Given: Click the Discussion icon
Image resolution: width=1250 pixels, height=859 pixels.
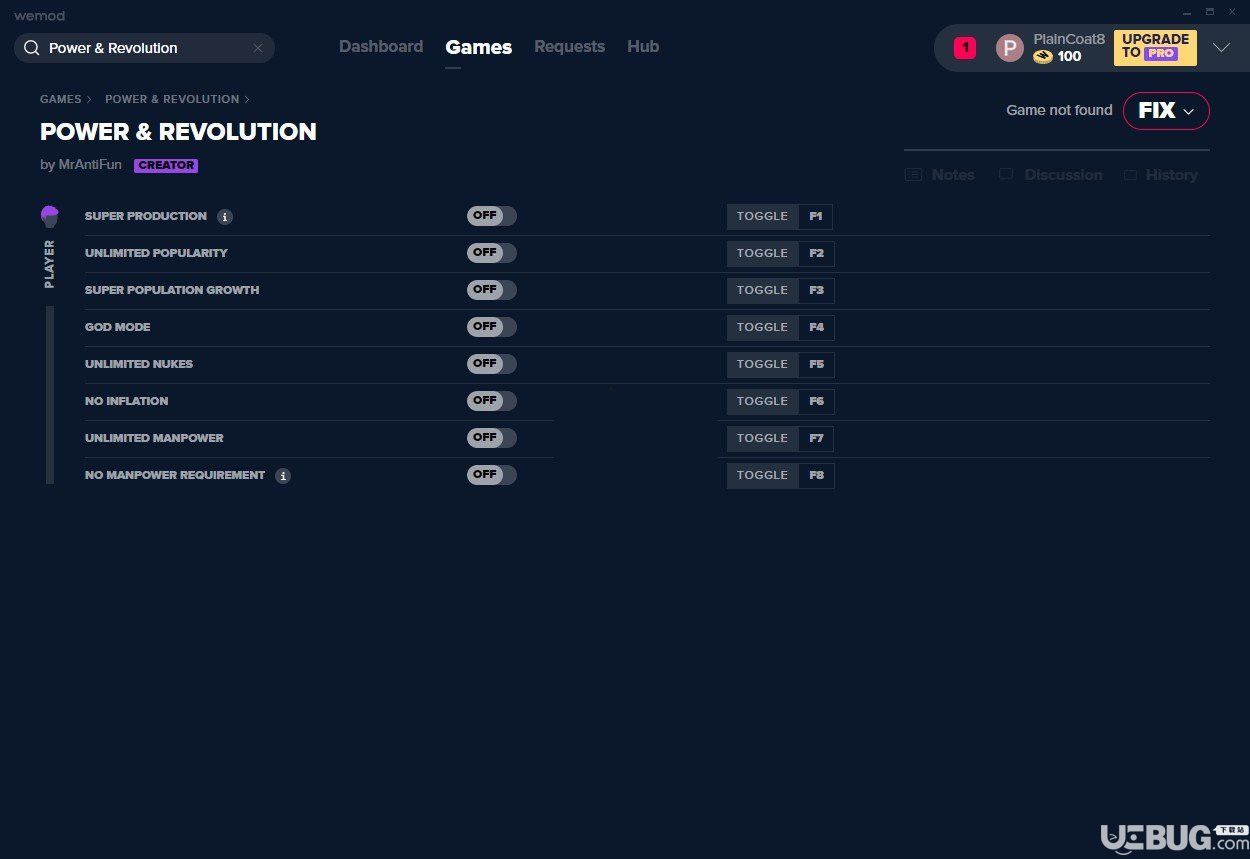Looking at the screenshot, I should 1006,175.
